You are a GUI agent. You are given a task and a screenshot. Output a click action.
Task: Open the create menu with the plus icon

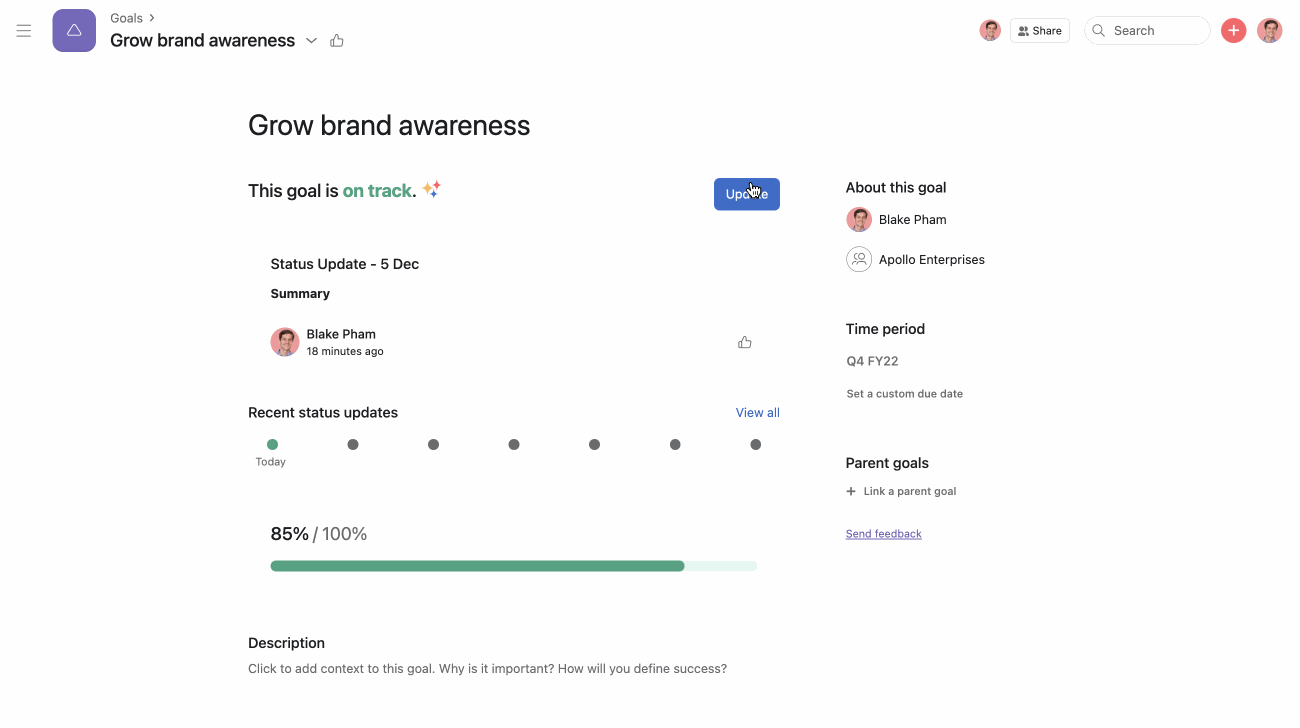coord(1233,30)
